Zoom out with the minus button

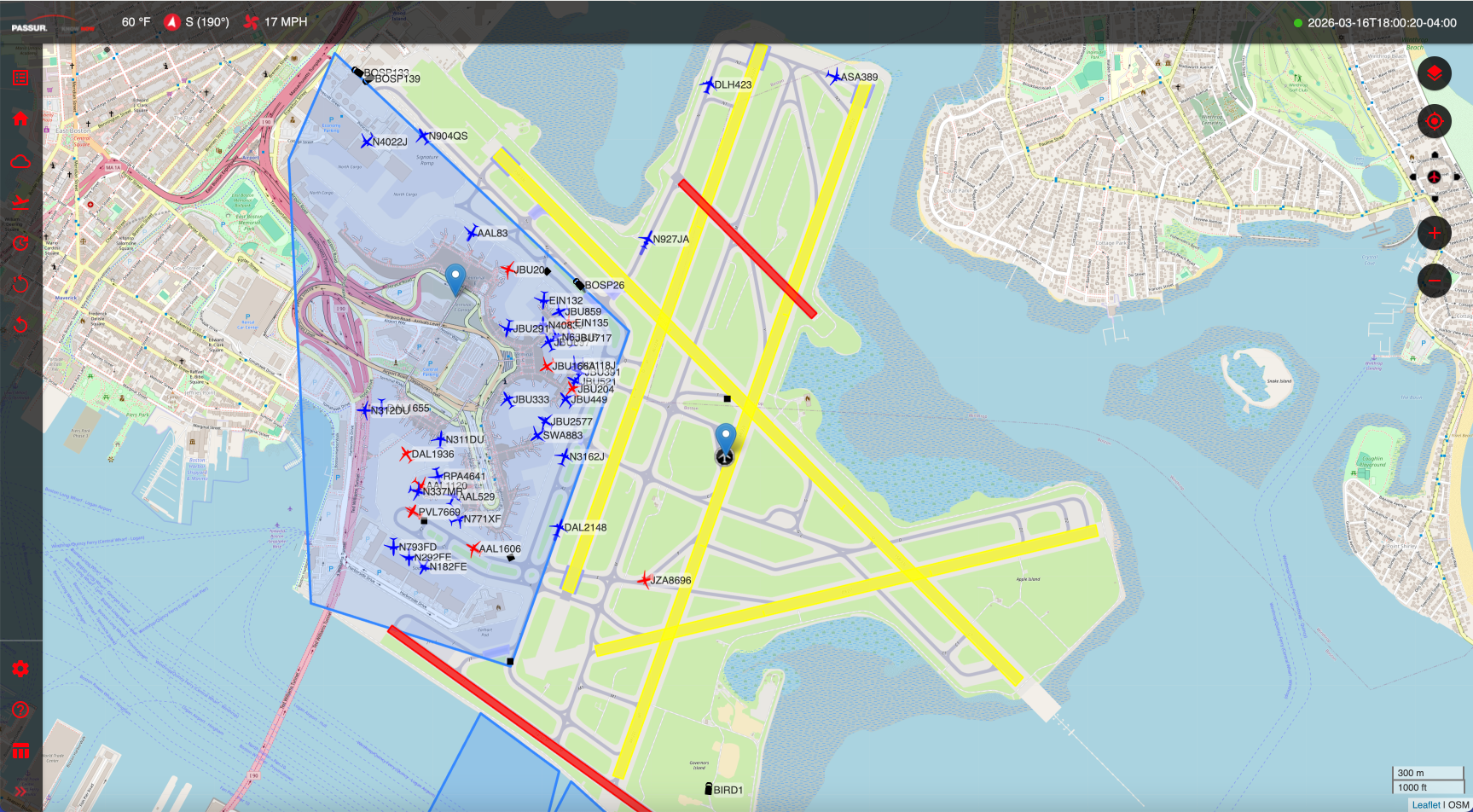1434,281
